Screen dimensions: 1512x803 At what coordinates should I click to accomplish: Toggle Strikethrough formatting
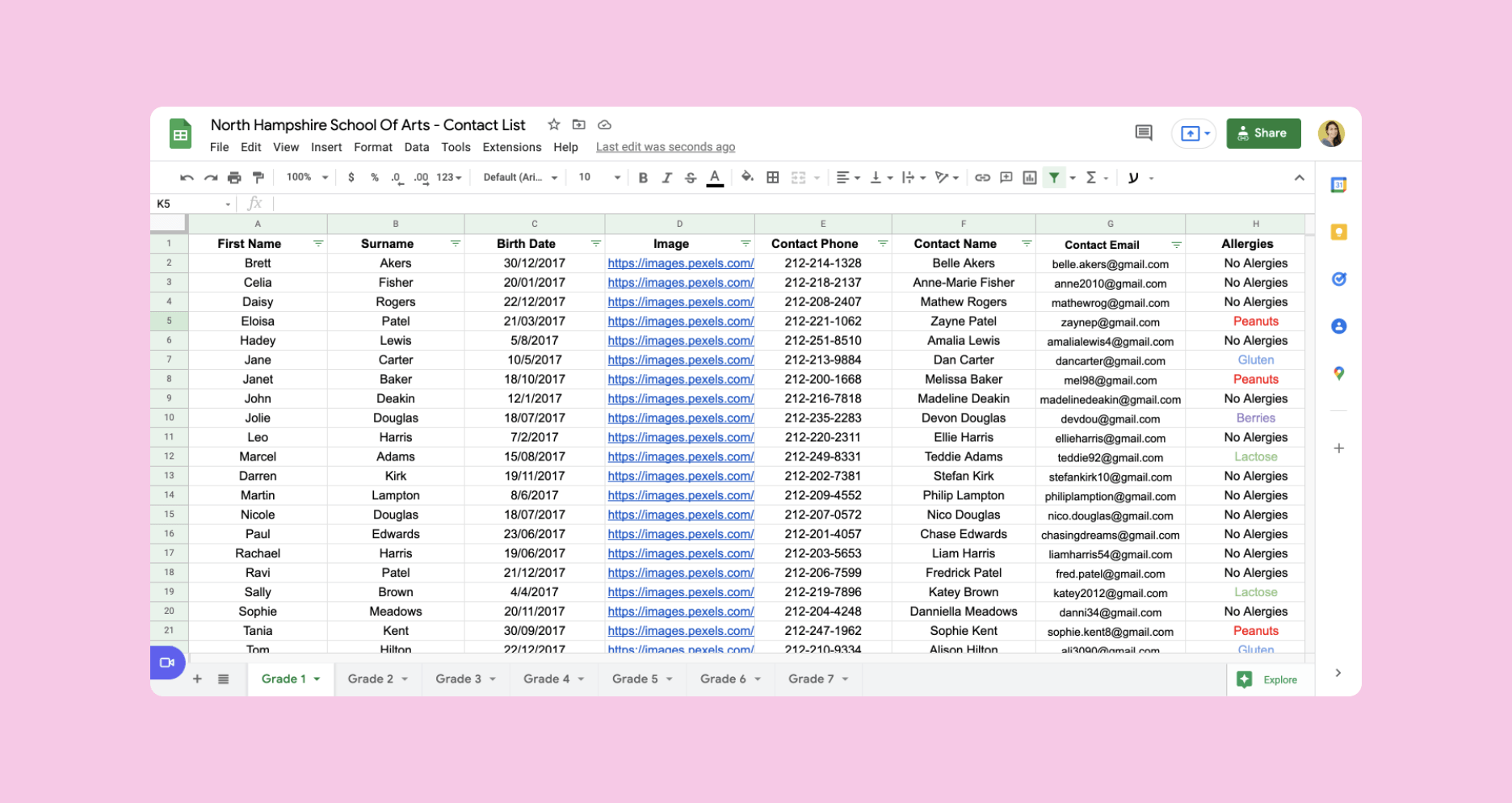pos(691,178)
